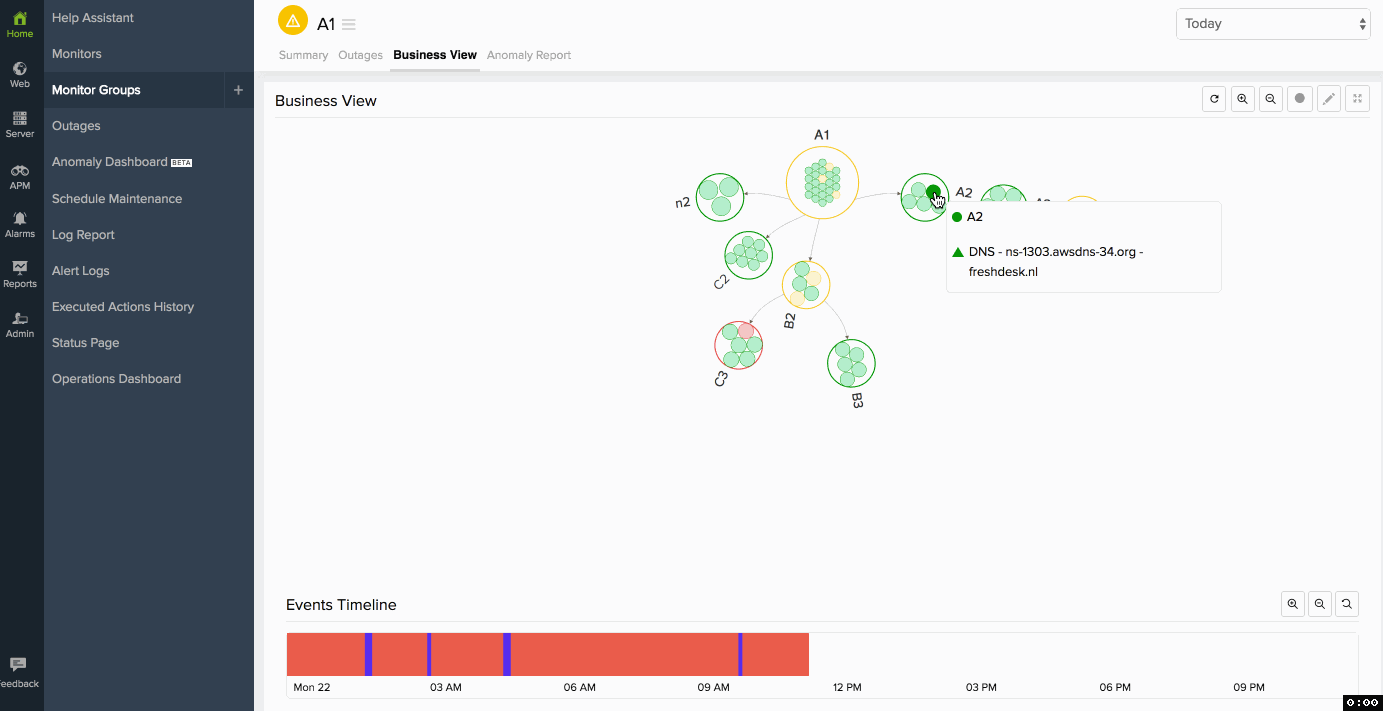
Task: Zoom in on the Business View
Action: tap(1243, 99)
